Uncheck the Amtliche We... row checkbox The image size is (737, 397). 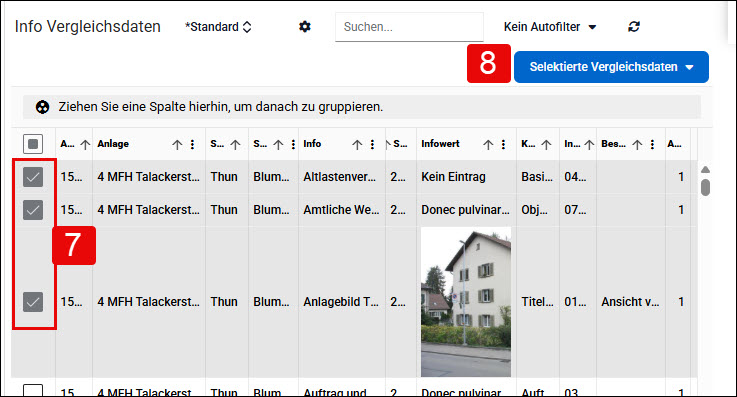tap(33, 210)
